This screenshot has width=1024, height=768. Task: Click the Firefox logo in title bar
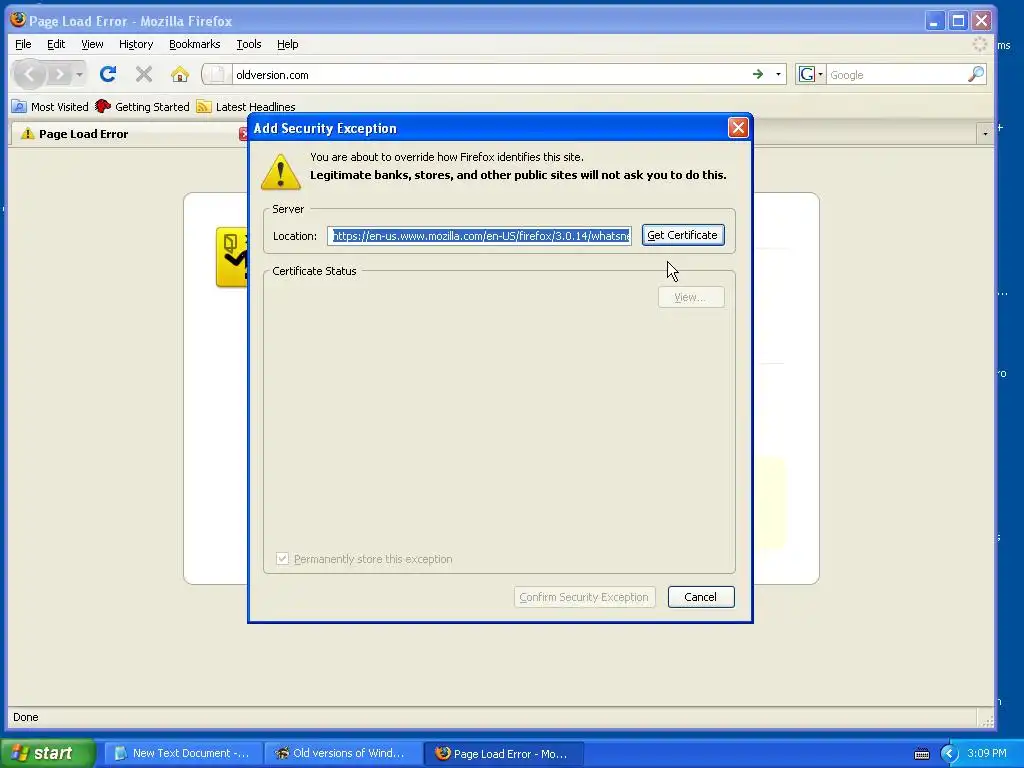click(x=18, y=20)
